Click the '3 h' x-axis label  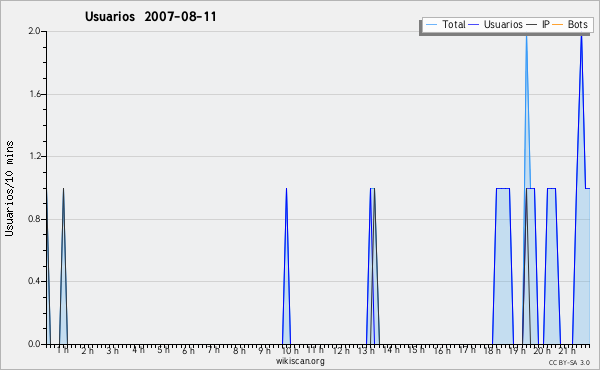pyautogui.click(x=112, y=350)
